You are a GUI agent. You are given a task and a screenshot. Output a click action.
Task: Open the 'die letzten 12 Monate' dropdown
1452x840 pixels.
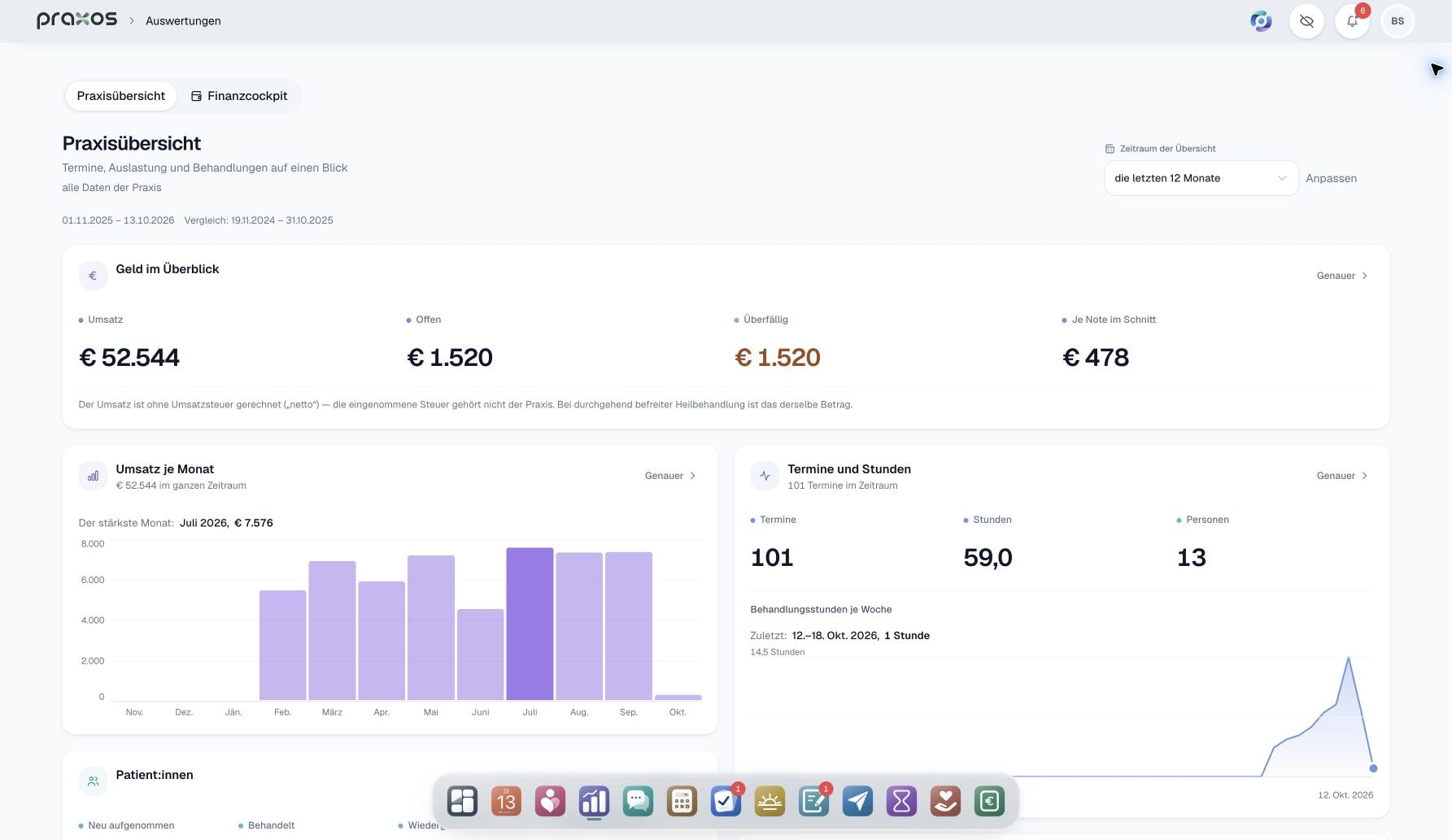pos(1201,178)
